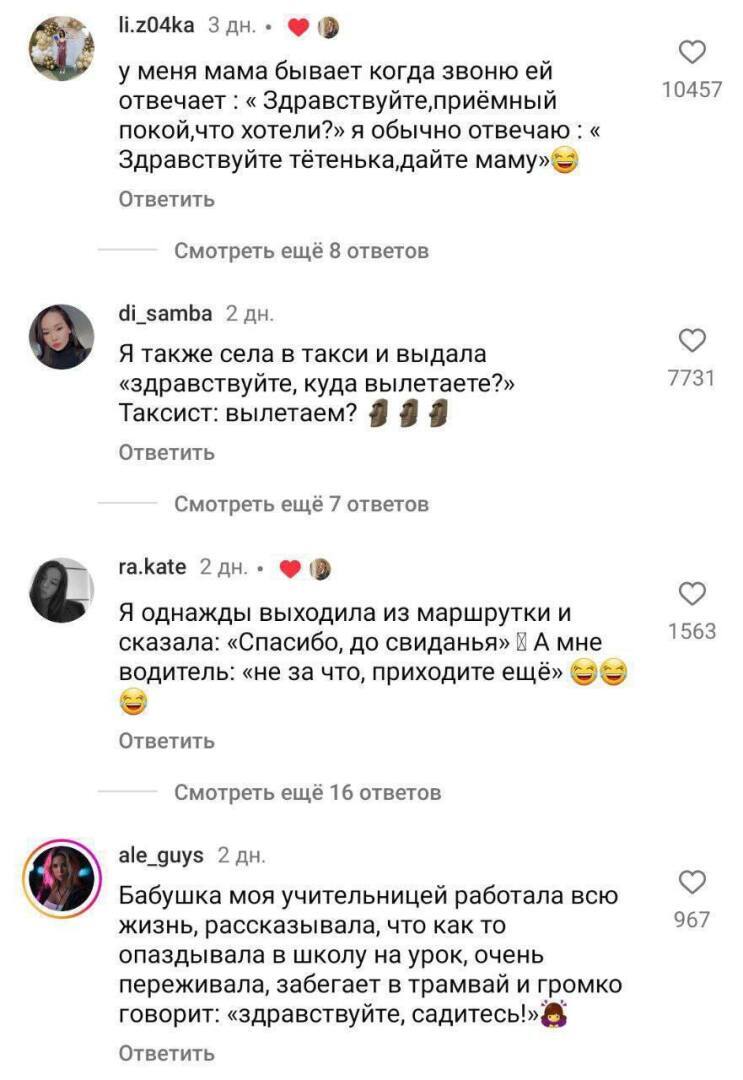Like ale_guys' comment about grandmother
This screenshot has width=743, height=1080.
coord(692,882)
